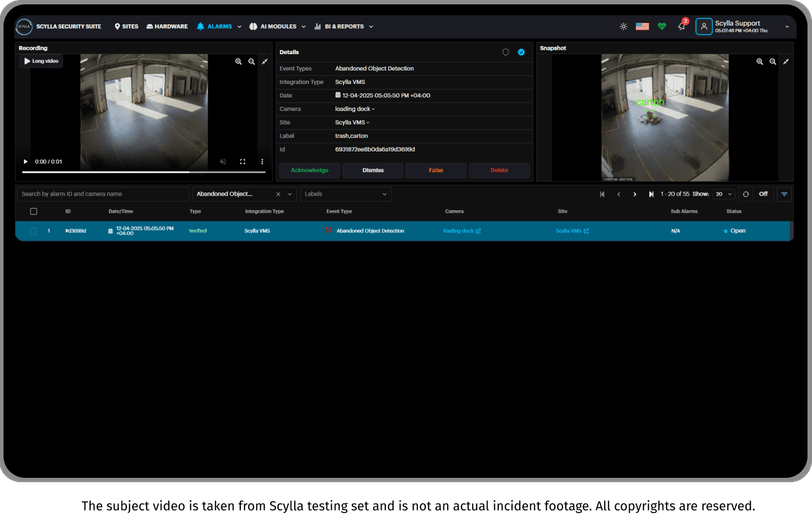Click the Date/Time column header
This screenshot has height=519, width=812.
[121, 211]
